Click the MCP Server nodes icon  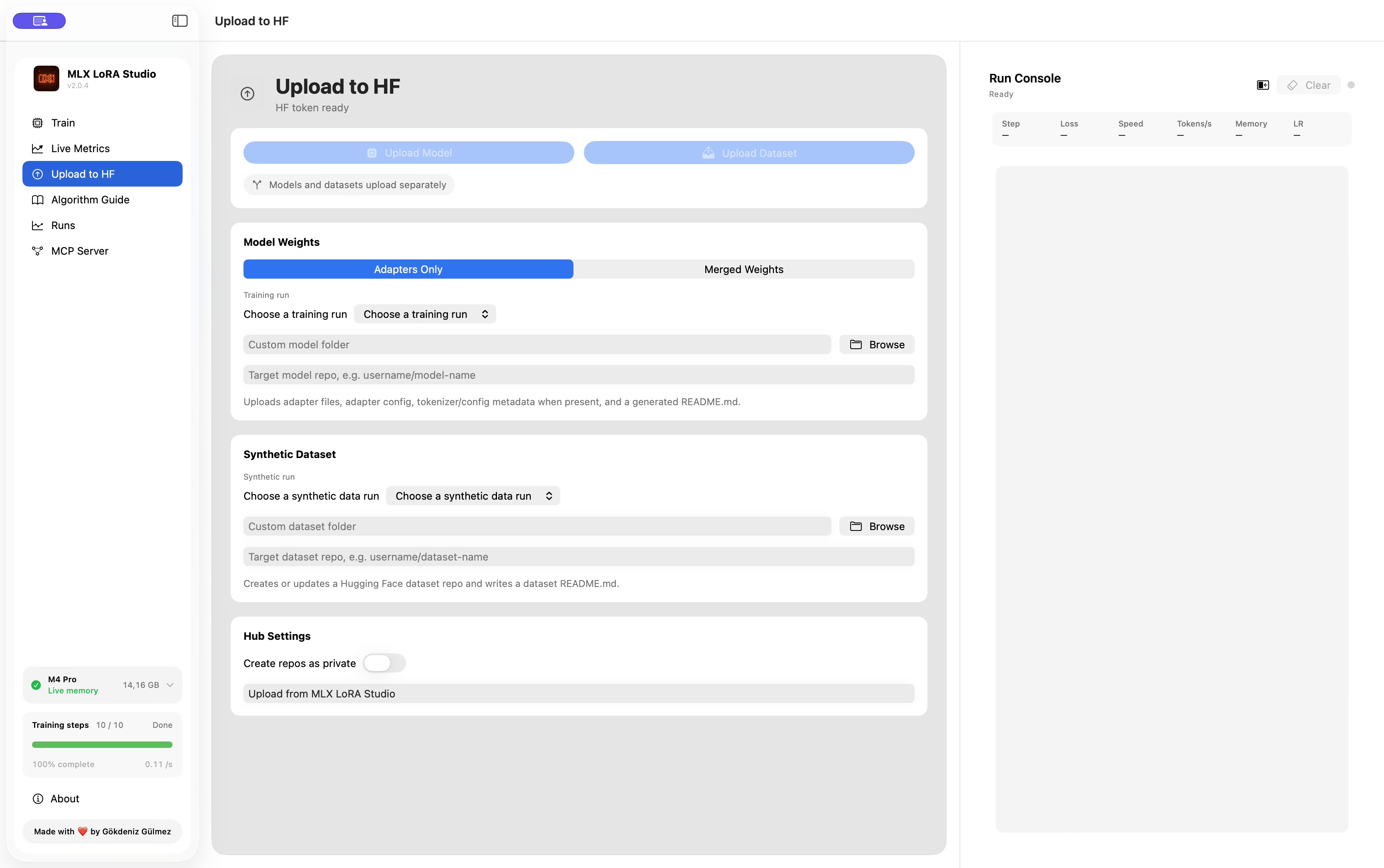37,251
